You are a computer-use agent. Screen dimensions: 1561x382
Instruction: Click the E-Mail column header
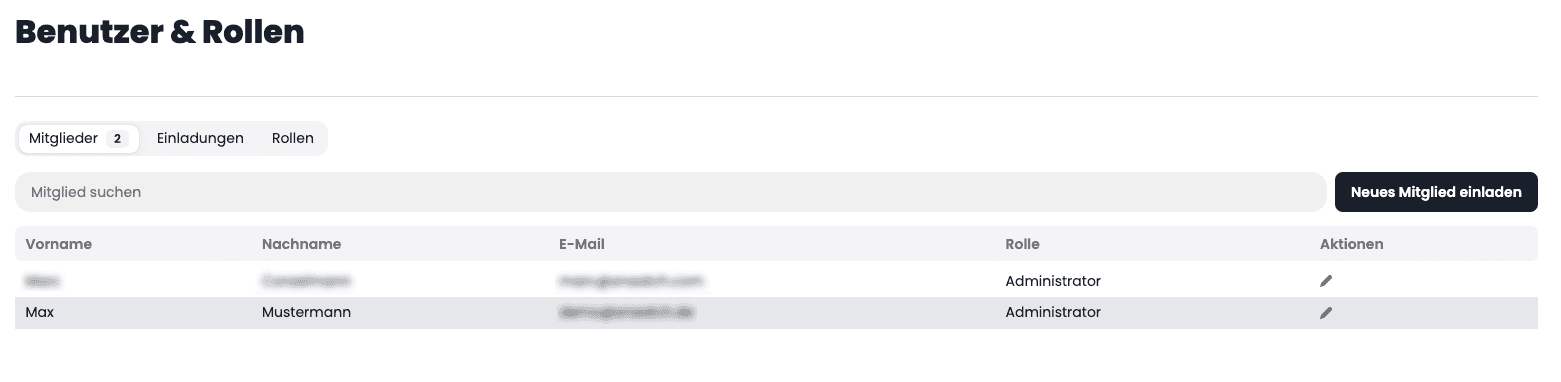(582, 244)
